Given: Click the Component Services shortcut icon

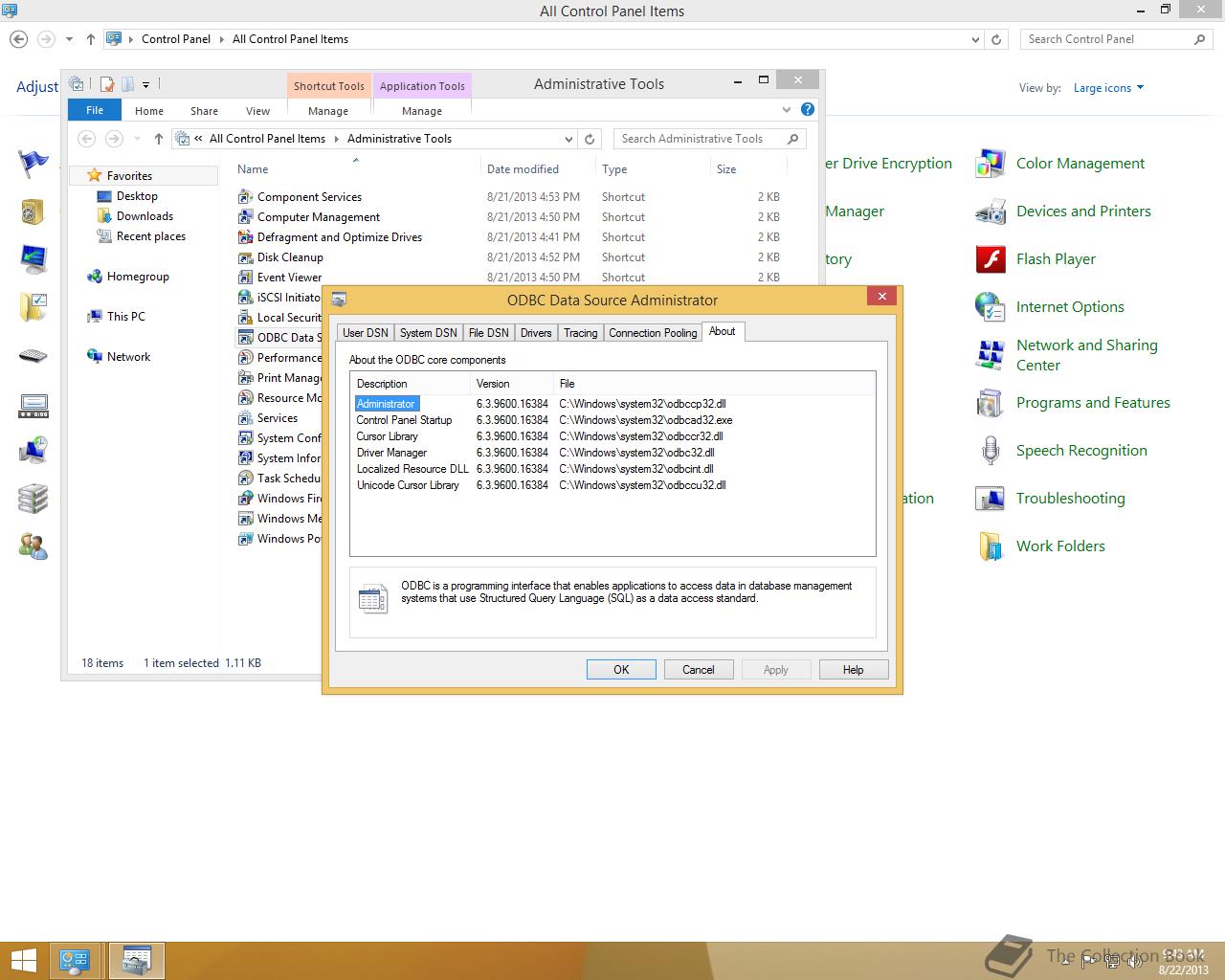Looking at the screenshot, I should (x=245, y=197).
